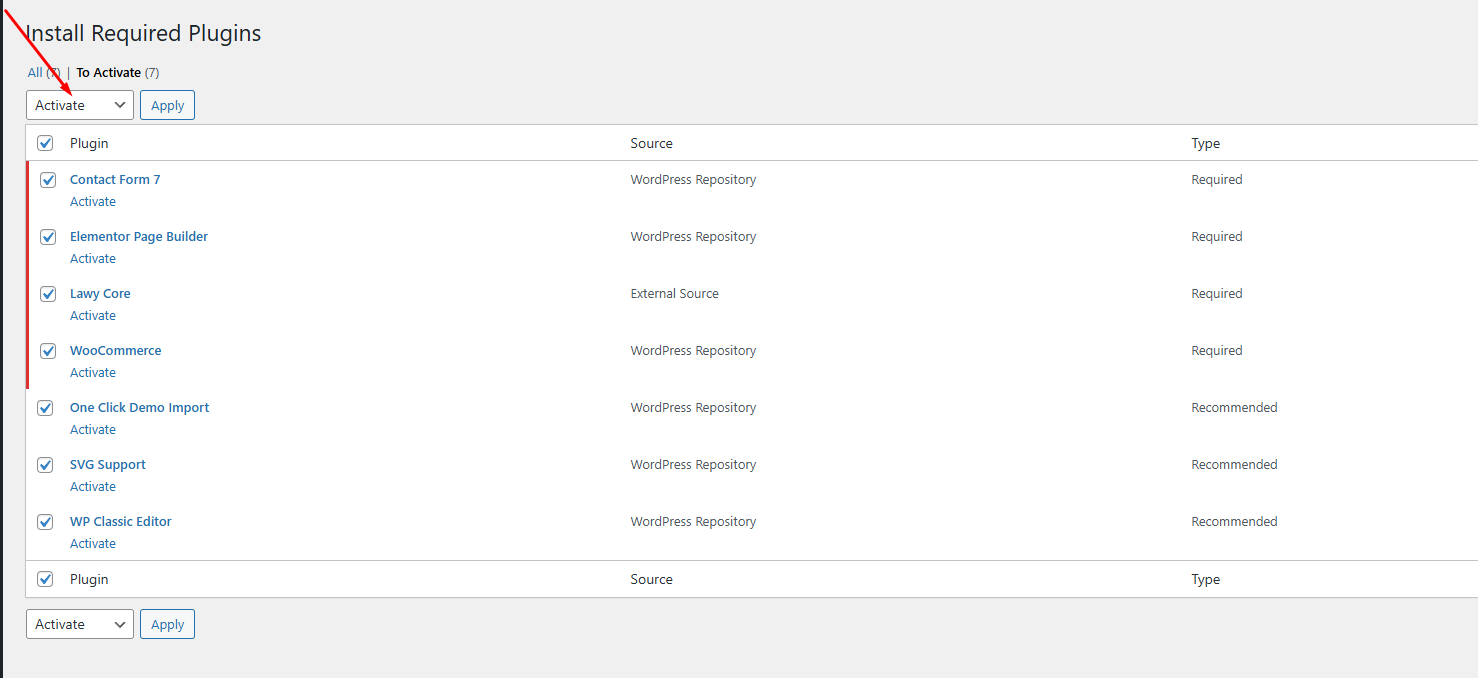The width and height of the screenshot is (1478, 678).
Task: Open the Lawy Core plugin link
Action: pos(100,294)
